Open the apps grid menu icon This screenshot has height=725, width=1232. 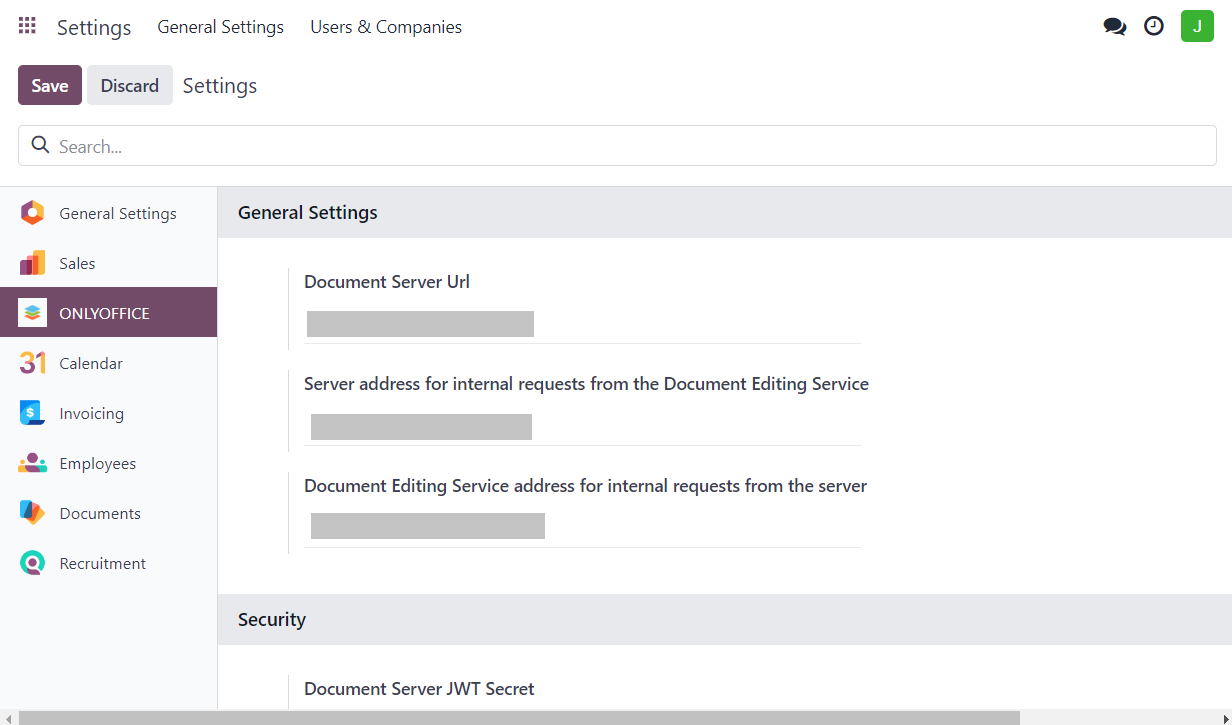[27, 26]
